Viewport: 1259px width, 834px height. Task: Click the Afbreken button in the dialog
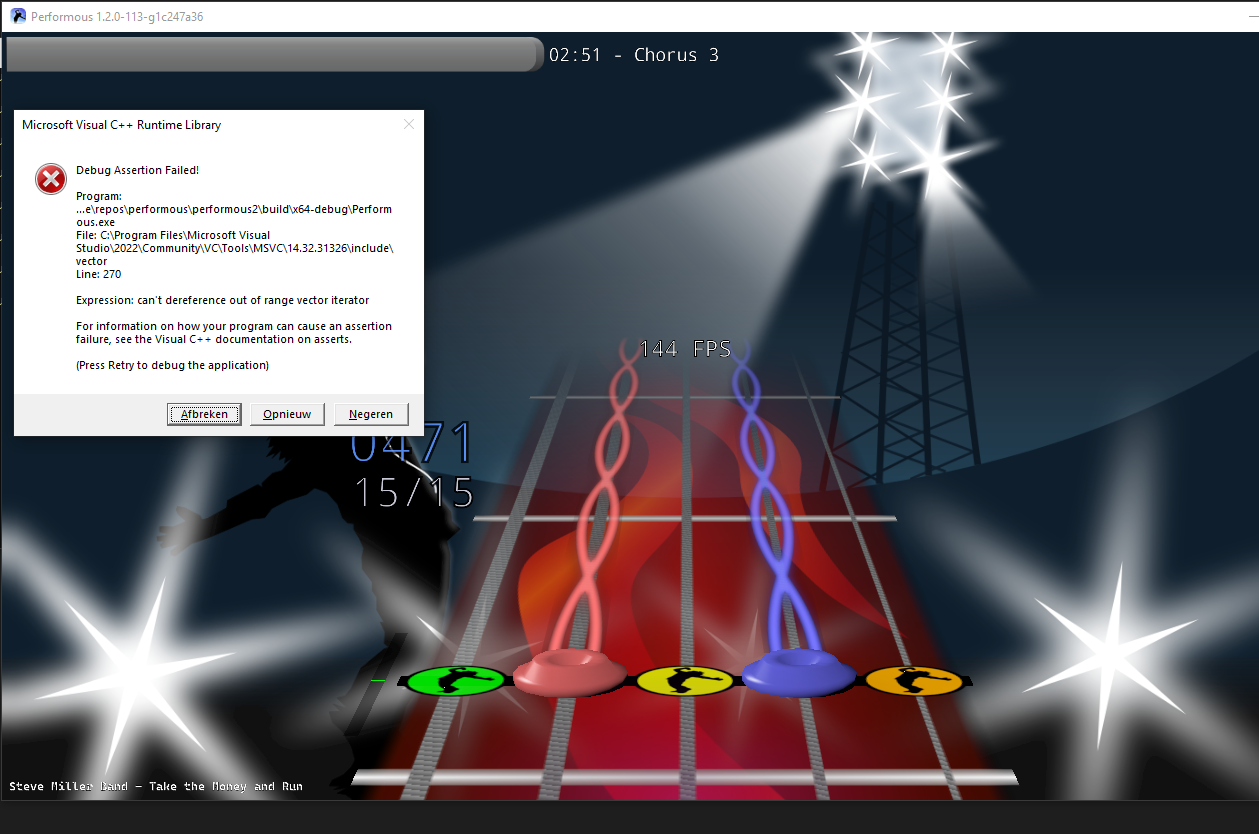[204, 414]
